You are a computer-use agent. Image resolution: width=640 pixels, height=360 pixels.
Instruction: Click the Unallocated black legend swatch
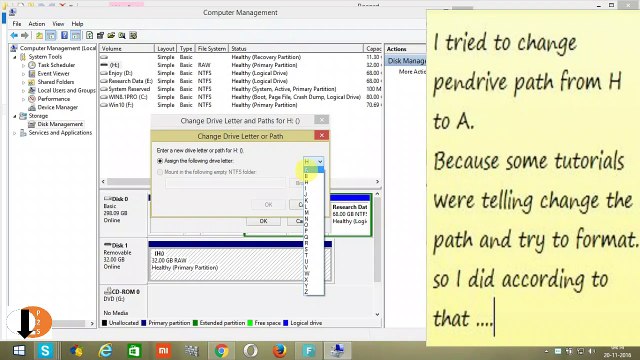(104, 323)
